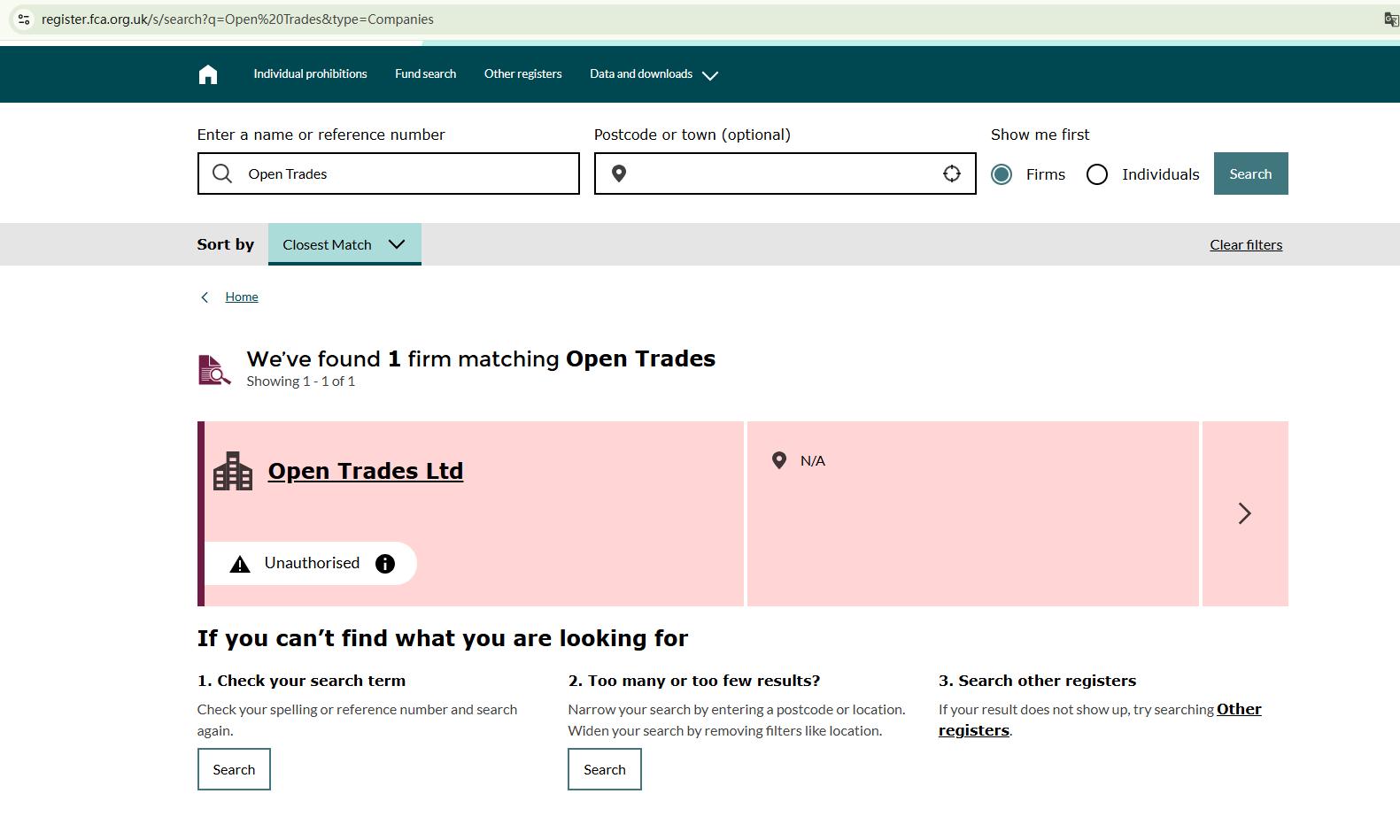Image resolution: width=1400 pixels, height=840 pixels.
Task: Click the Clear filters link
Action: 1245,245
